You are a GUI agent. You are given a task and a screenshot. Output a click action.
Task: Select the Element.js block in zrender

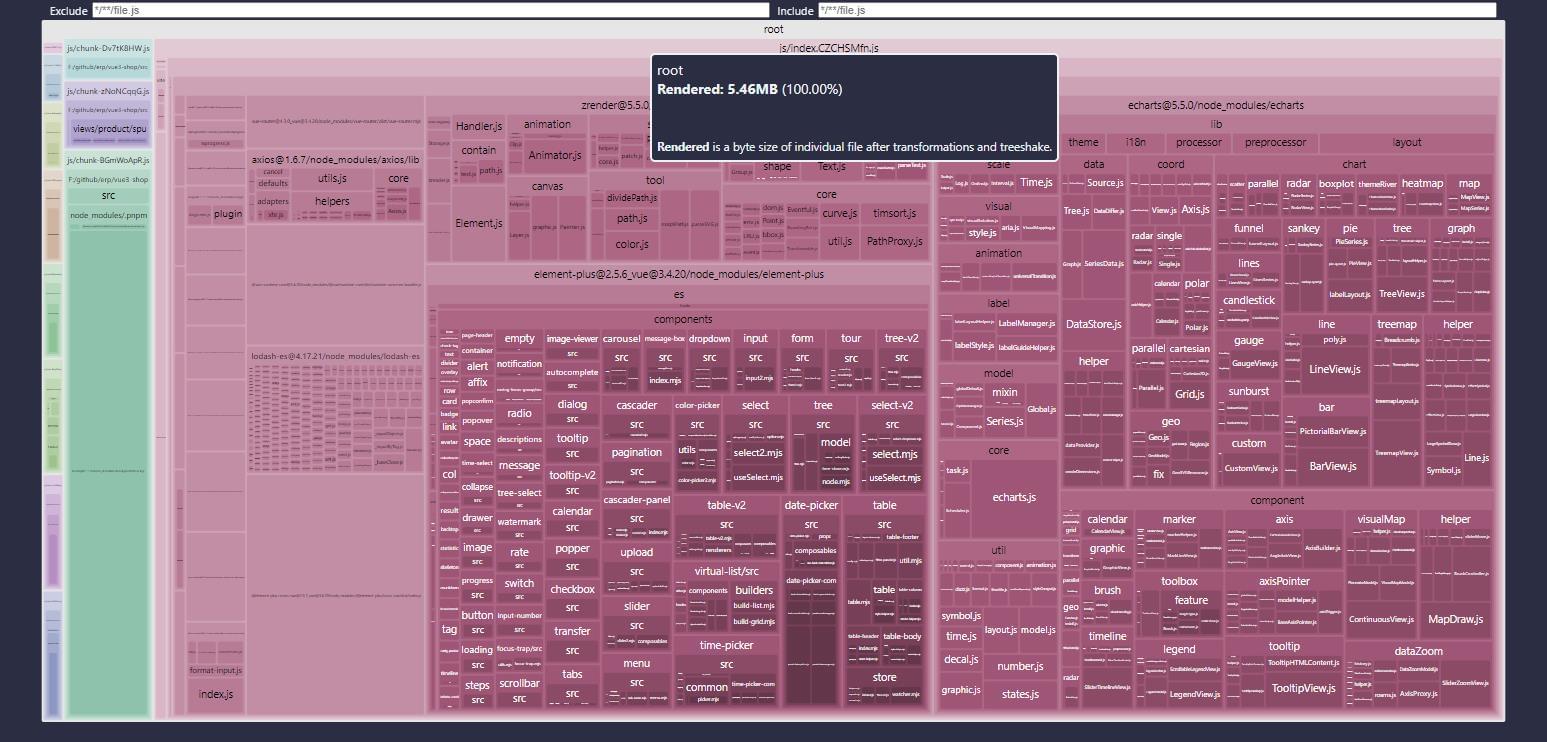478,224
